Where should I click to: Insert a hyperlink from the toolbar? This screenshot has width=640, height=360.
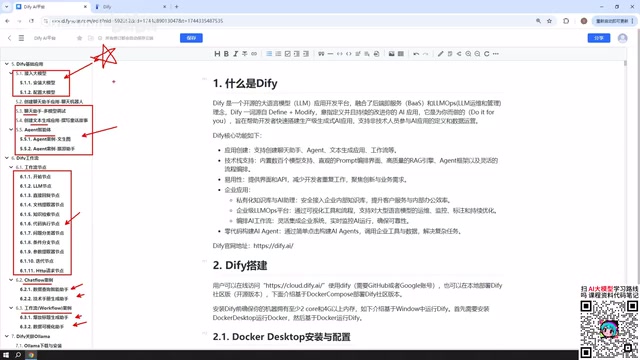(x=254, y=54)
